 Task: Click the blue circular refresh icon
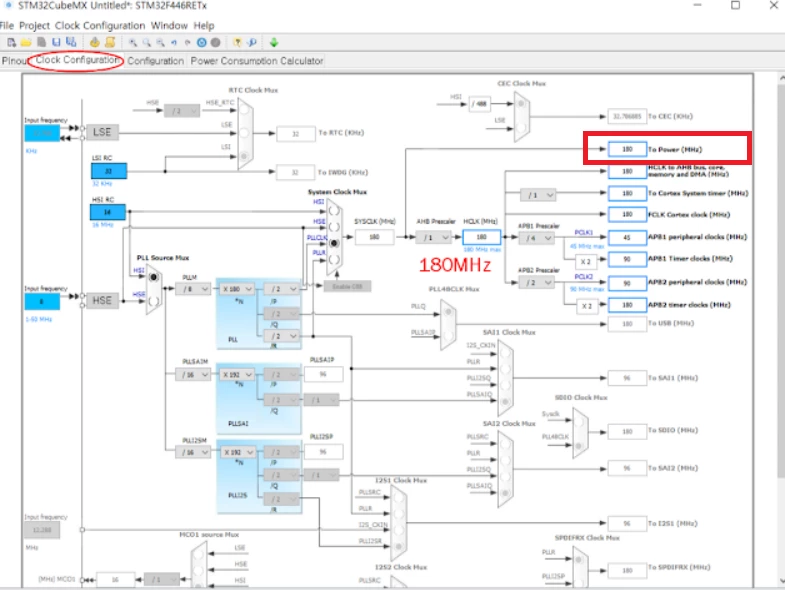[201, 43]
